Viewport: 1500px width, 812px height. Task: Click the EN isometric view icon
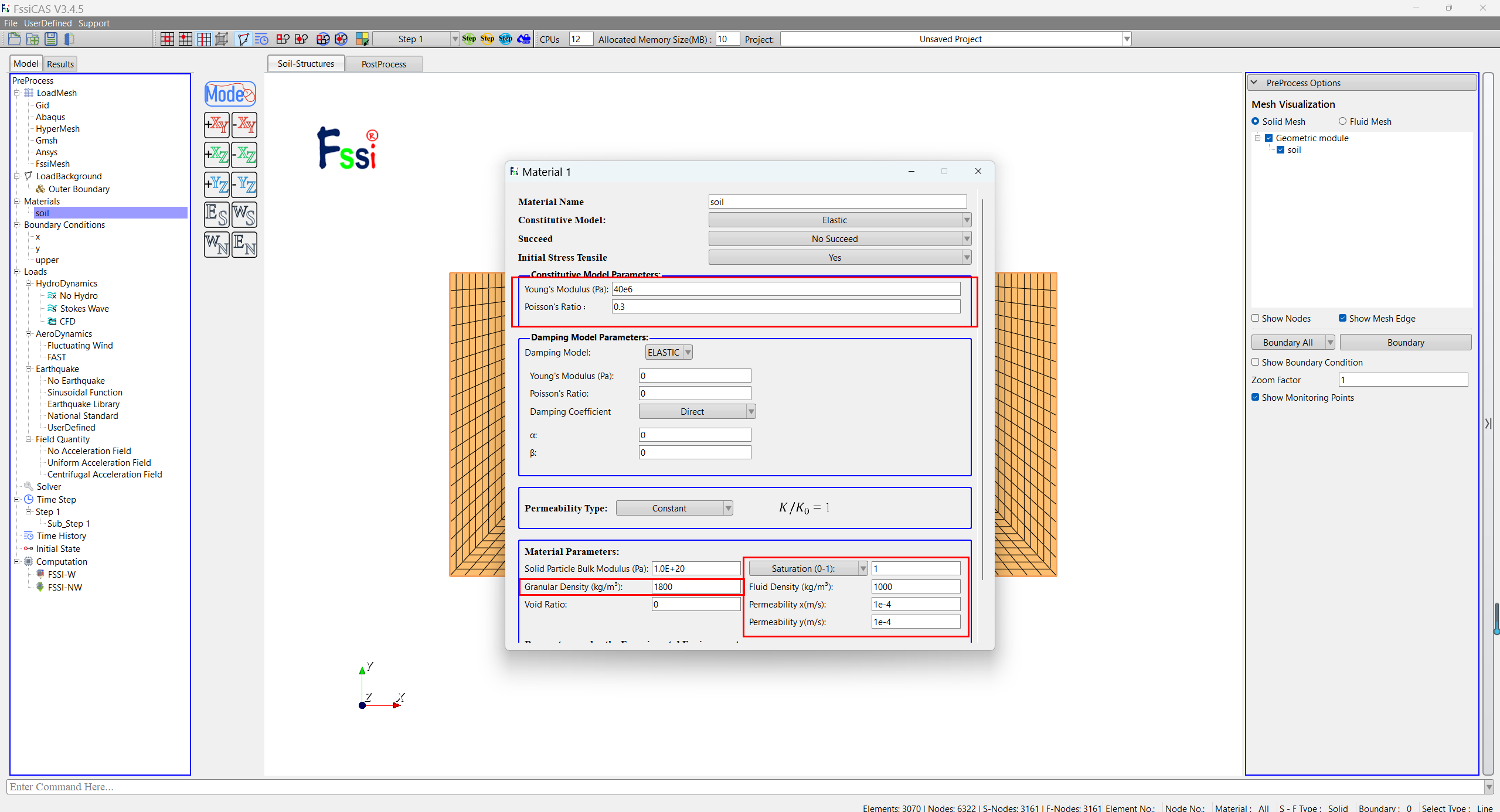coord(244,244)
